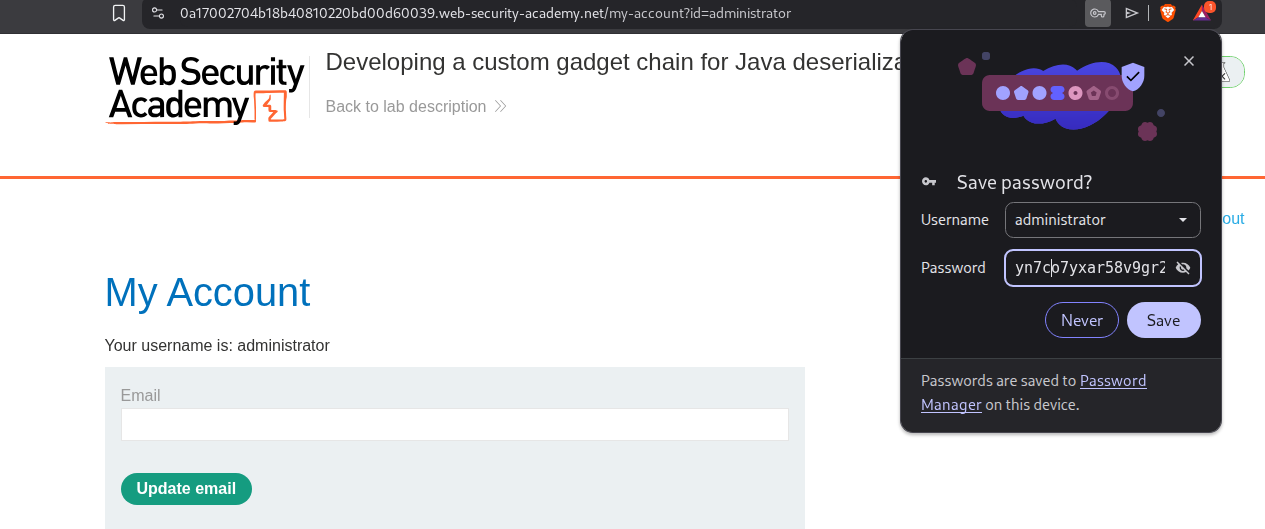Screen dimensions: 1265x529
Task: Save the administrator password
Action: (x=1163, y=320)
